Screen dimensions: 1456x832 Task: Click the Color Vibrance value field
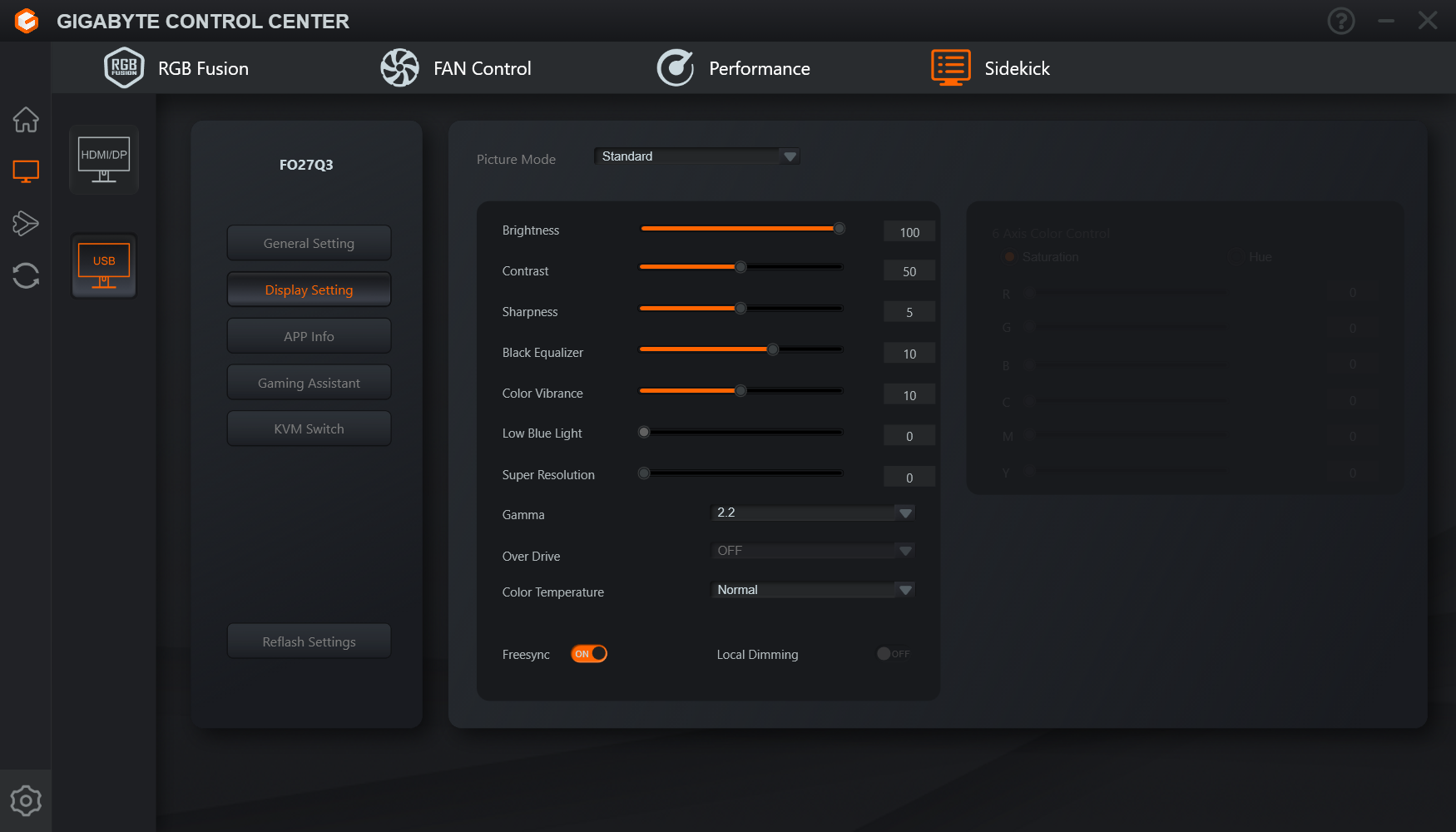coord(909,395)
